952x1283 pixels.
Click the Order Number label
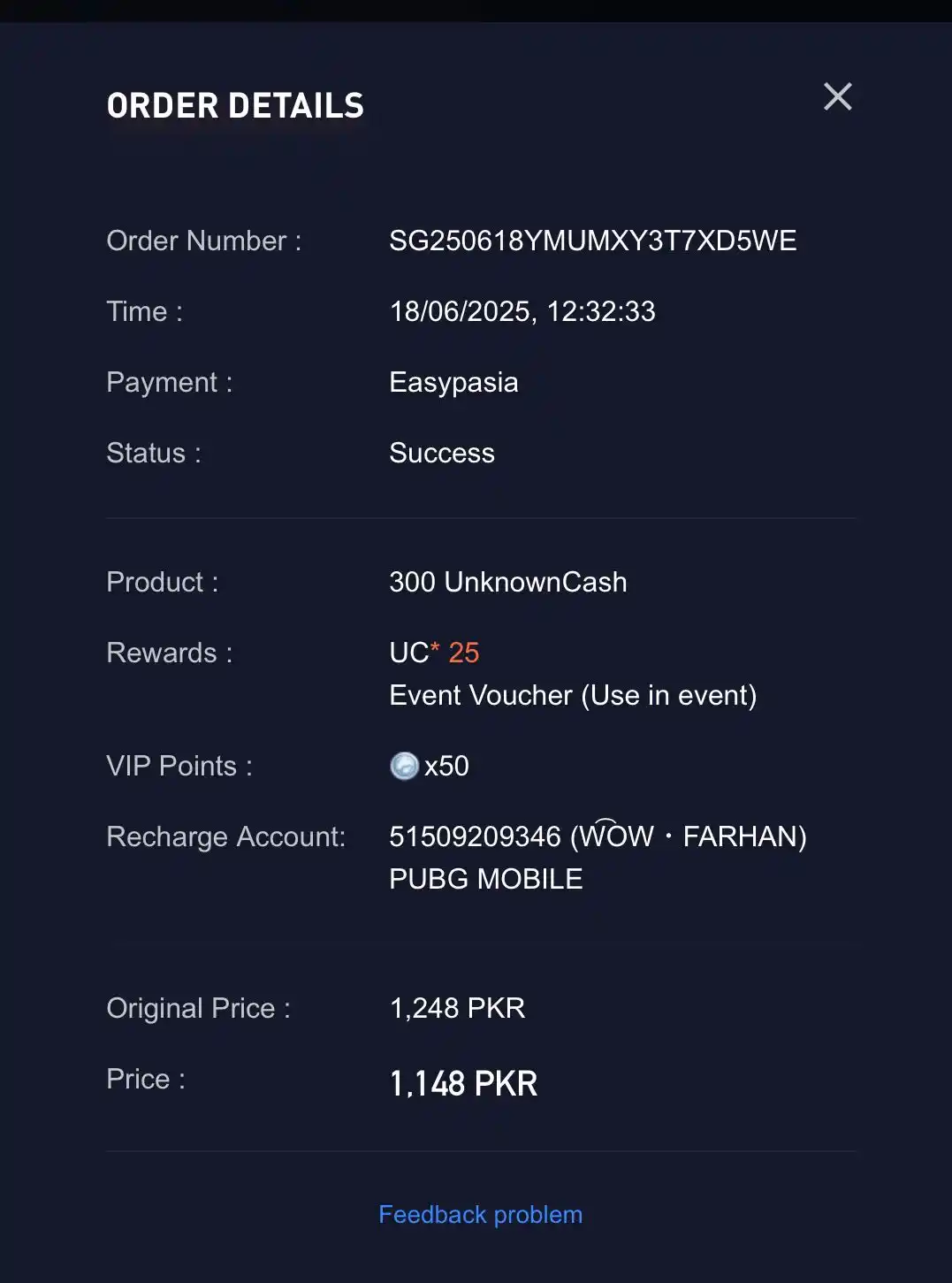point(204,241)
